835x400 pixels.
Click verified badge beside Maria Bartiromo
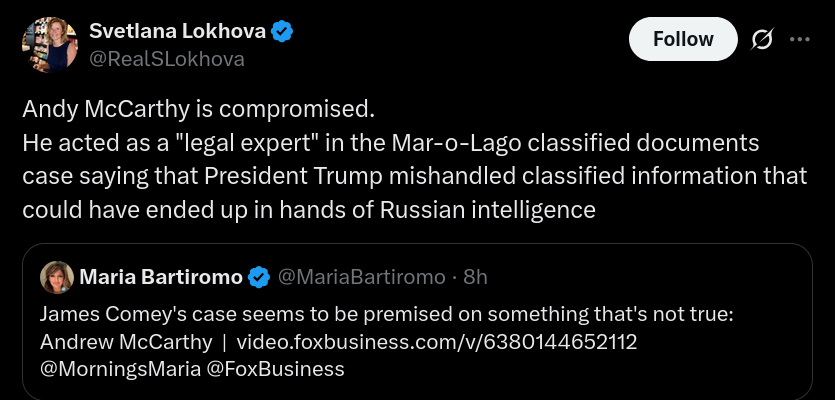[x=259, y=276]
